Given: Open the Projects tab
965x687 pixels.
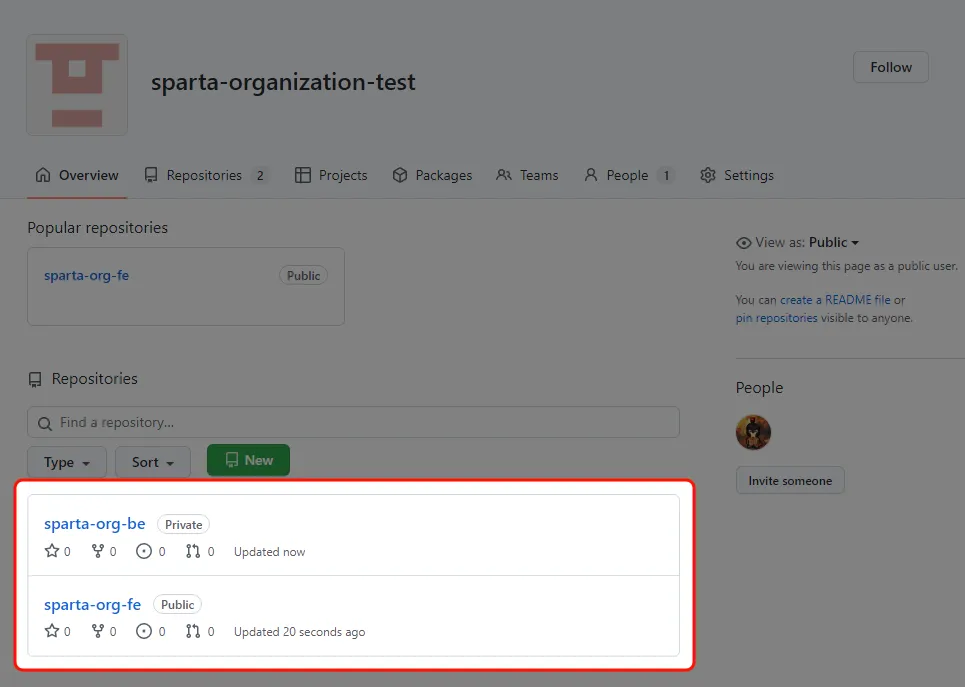Looking at the screenshot, I should tap(331, 175).
